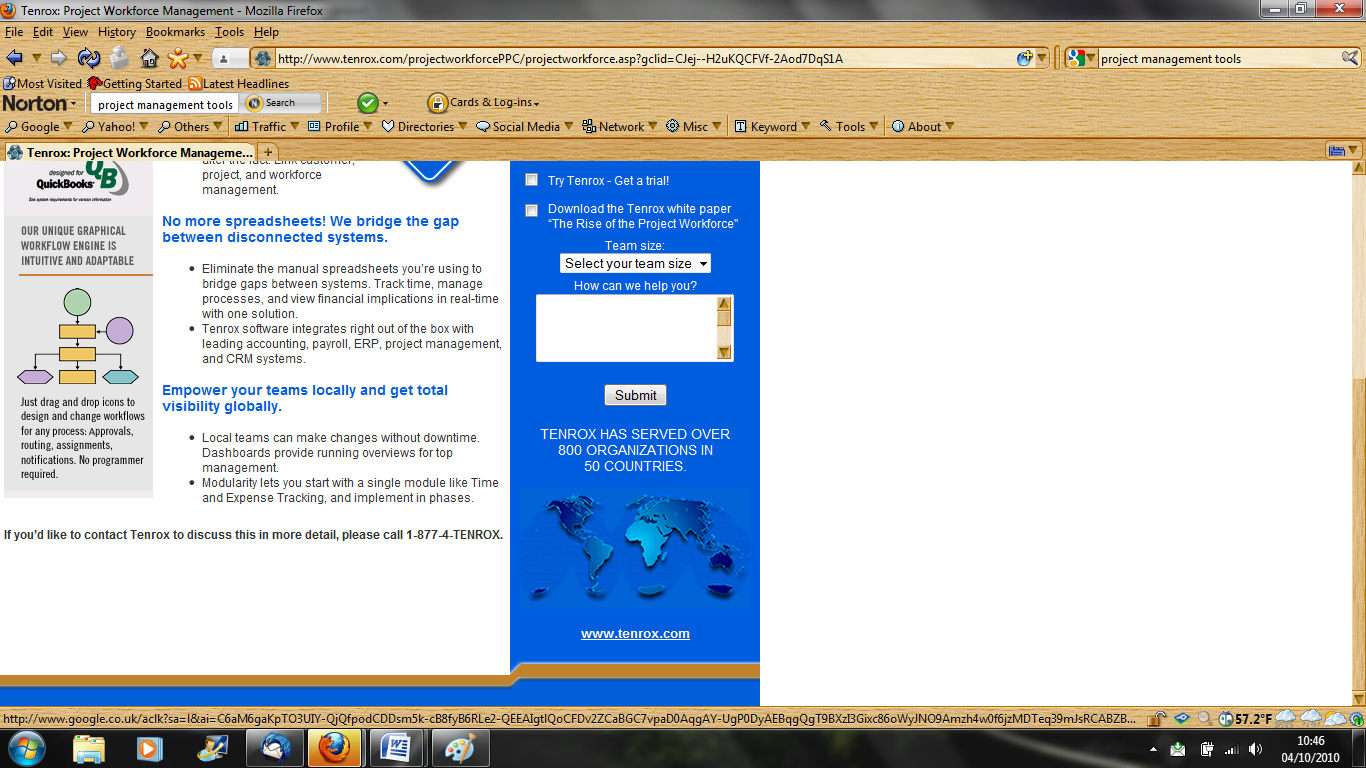Open the History menu
This screenshot has height=768, width=1366.
pos(116,32)
